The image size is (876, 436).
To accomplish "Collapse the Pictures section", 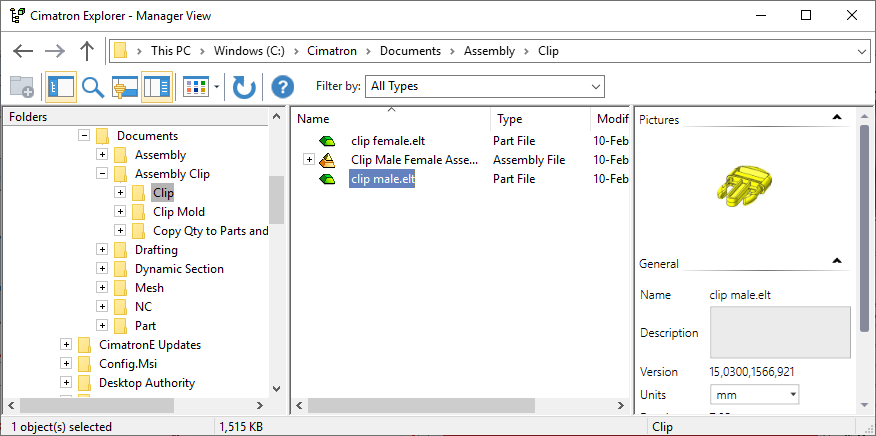I will 836,117.
